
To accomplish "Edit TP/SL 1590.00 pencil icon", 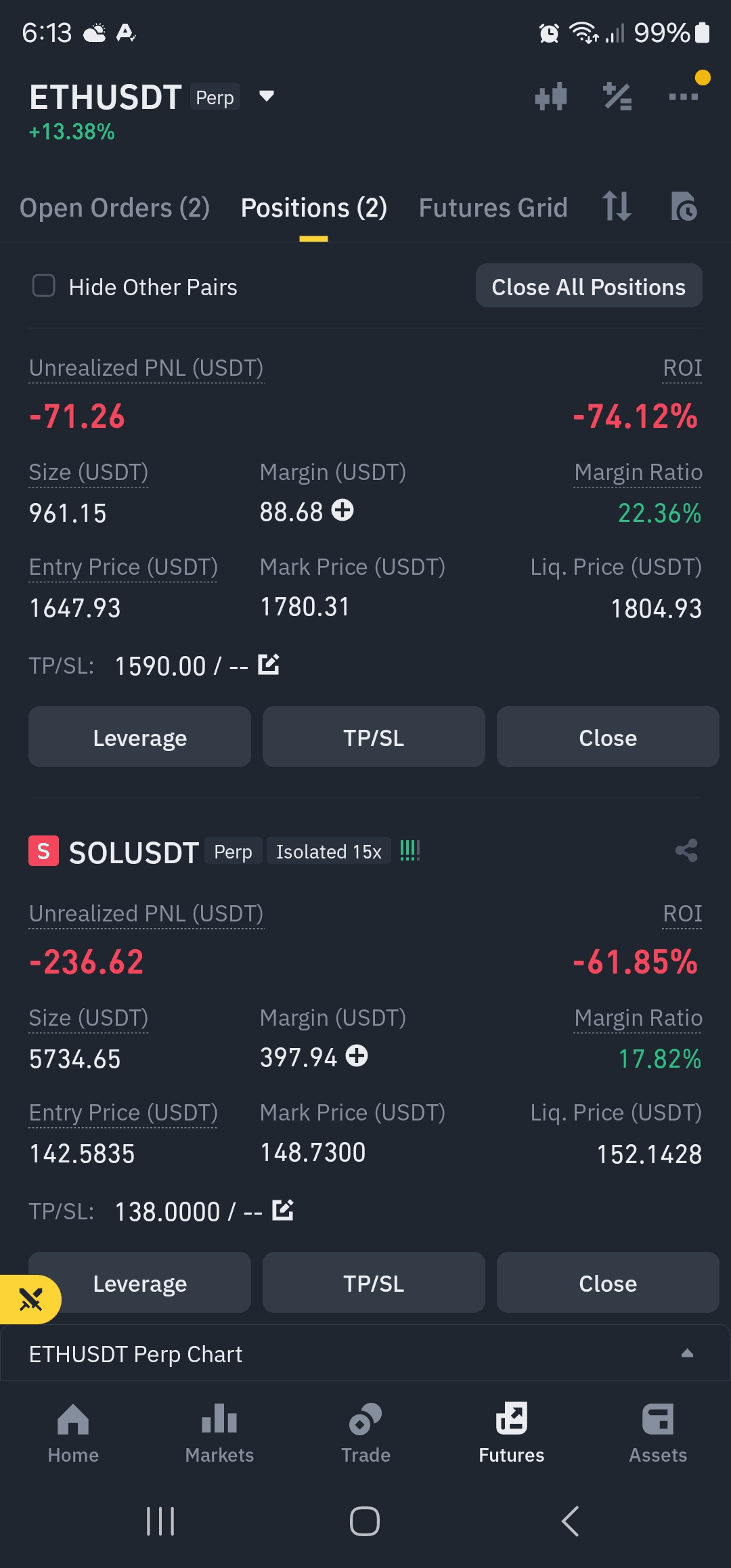I will coord(269,665).
